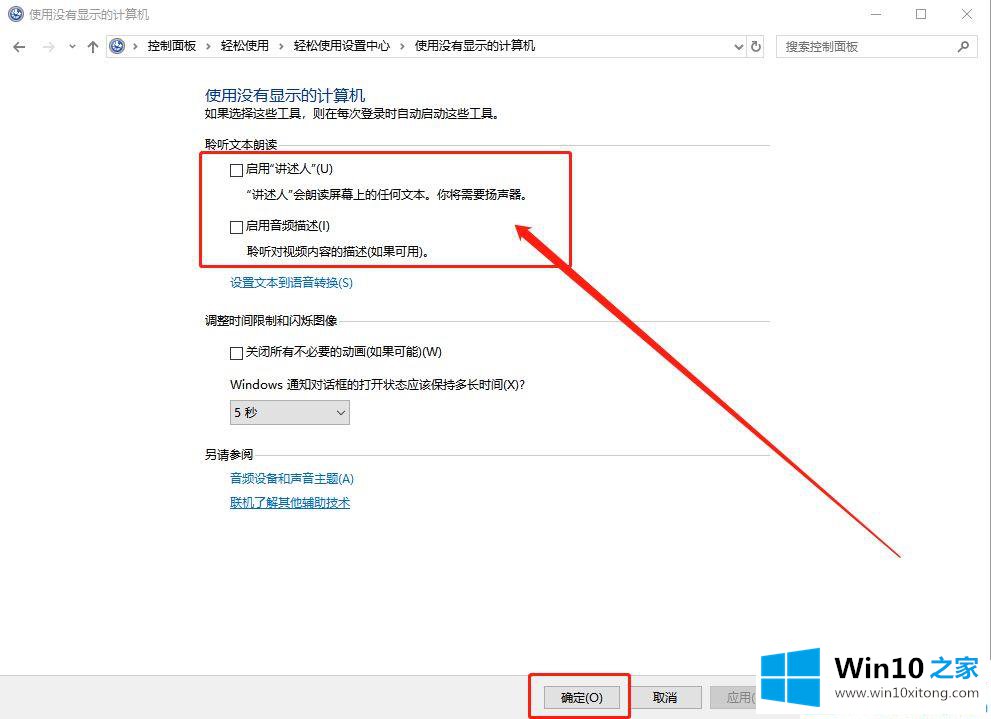
Task: Click the search magnifier icon
Action: click(x=963, y=47)
